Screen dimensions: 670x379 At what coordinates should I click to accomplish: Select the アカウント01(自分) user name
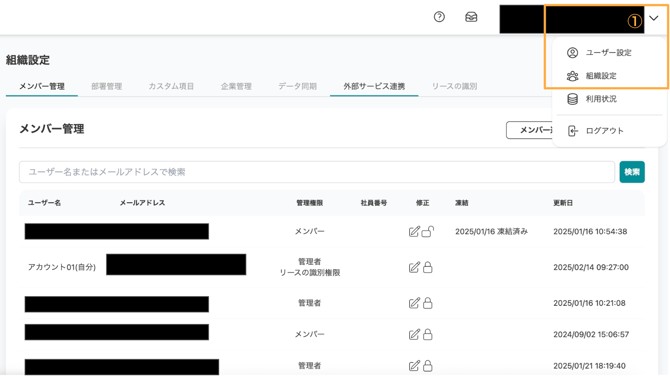[62, 267]
